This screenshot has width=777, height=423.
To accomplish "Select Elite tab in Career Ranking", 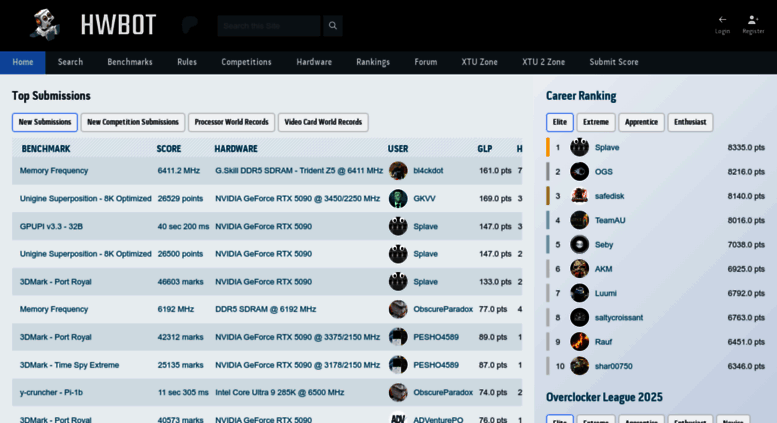I will [560, 122].
